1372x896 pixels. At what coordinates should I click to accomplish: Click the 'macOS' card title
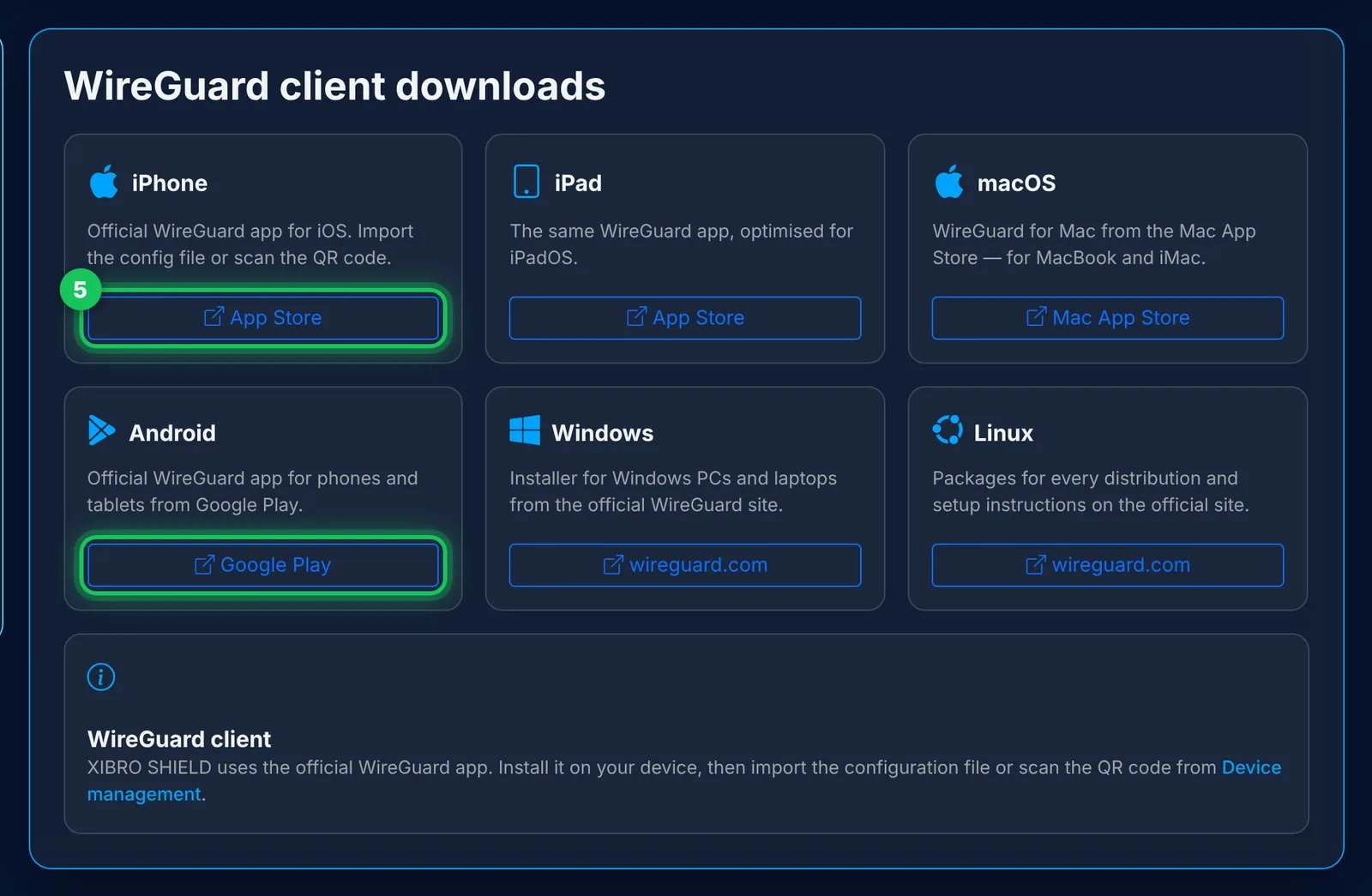point(1016,183)
